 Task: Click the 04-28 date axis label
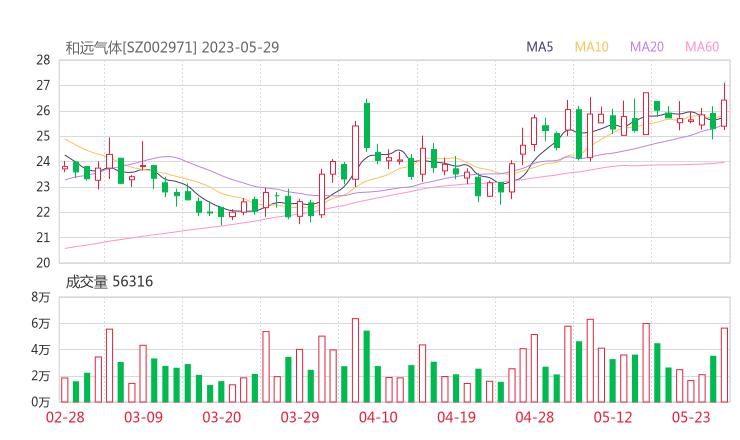[534, 417]
